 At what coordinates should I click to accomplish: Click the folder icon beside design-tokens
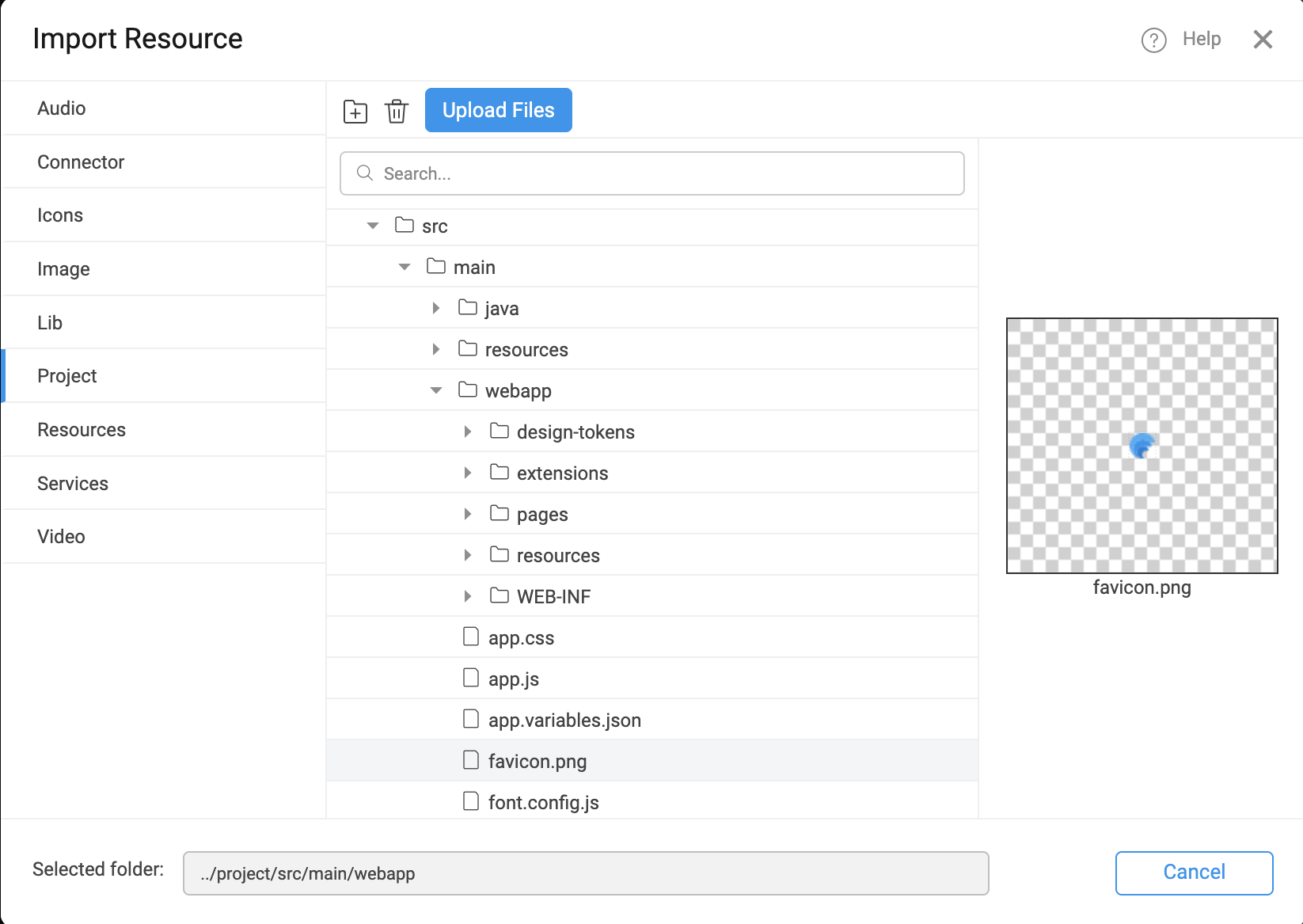pos(499,432)
